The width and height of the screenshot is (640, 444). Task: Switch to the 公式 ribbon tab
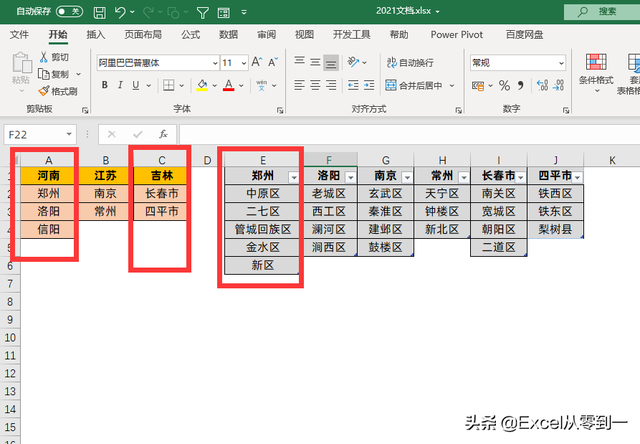click(x=191, y=35)
